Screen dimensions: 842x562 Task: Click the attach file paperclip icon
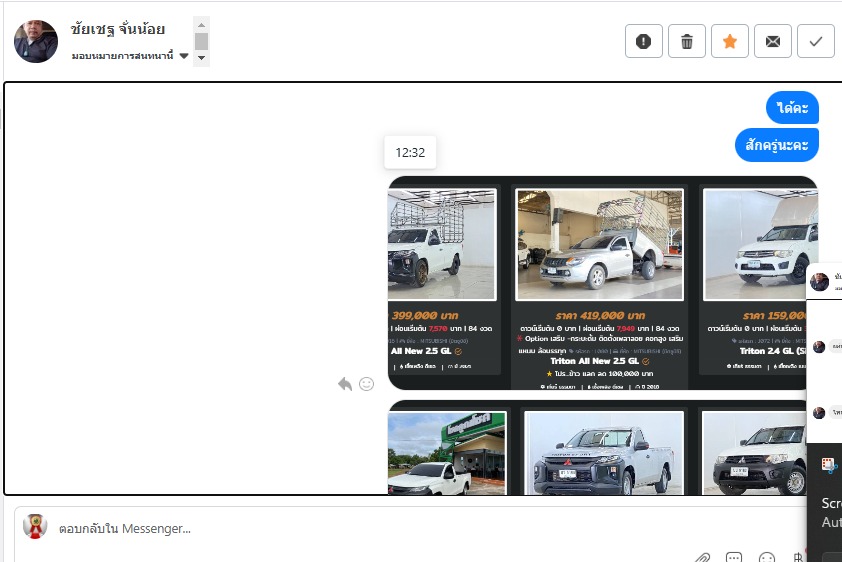(x=703, y=556)
